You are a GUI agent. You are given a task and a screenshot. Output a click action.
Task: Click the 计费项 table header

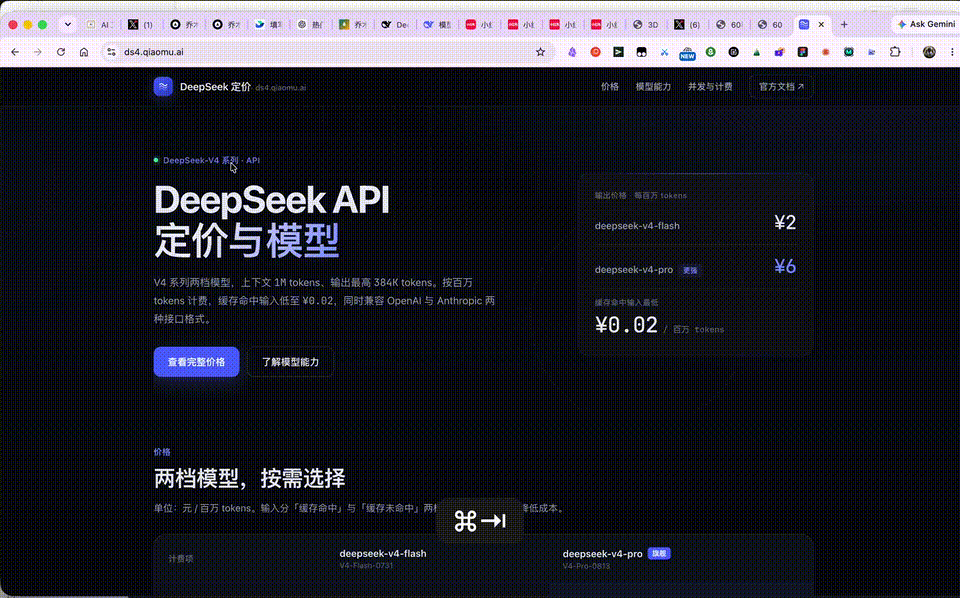[x=181, y=559]
